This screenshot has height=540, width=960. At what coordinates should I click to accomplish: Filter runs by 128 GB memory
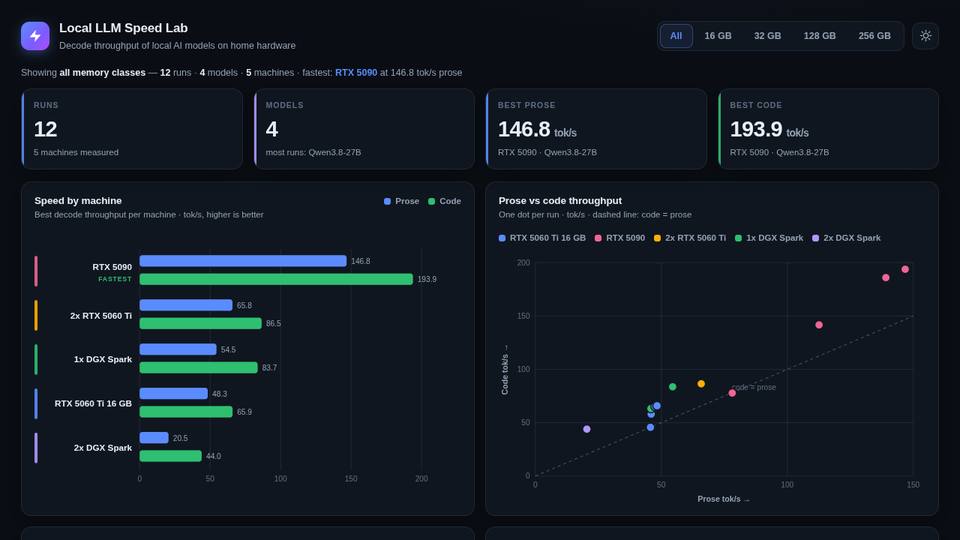pos(819,36)
